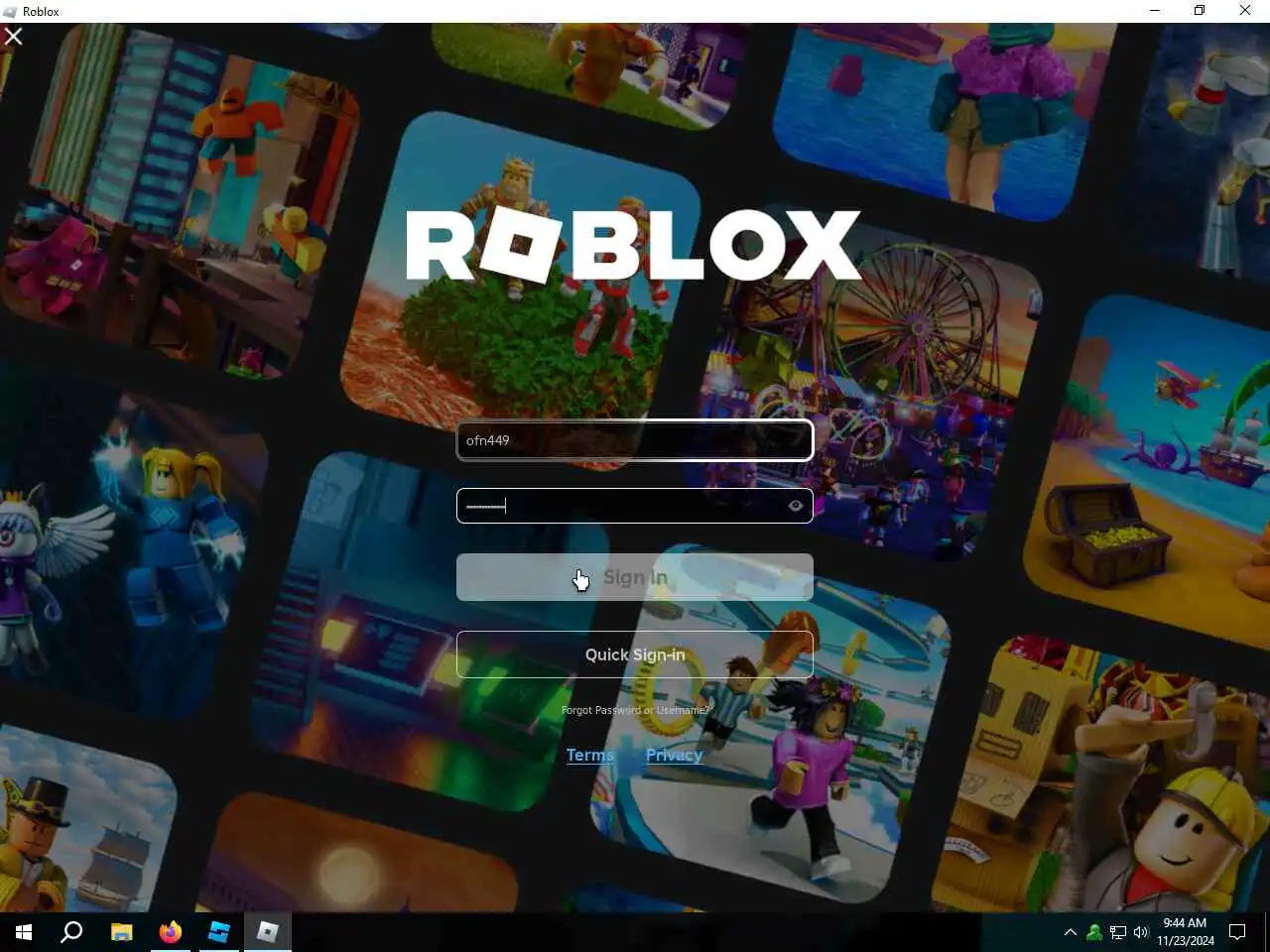Viewport: 1270px width, 952px height.
Task: Open the Terms link
Action: click(590, 755)
